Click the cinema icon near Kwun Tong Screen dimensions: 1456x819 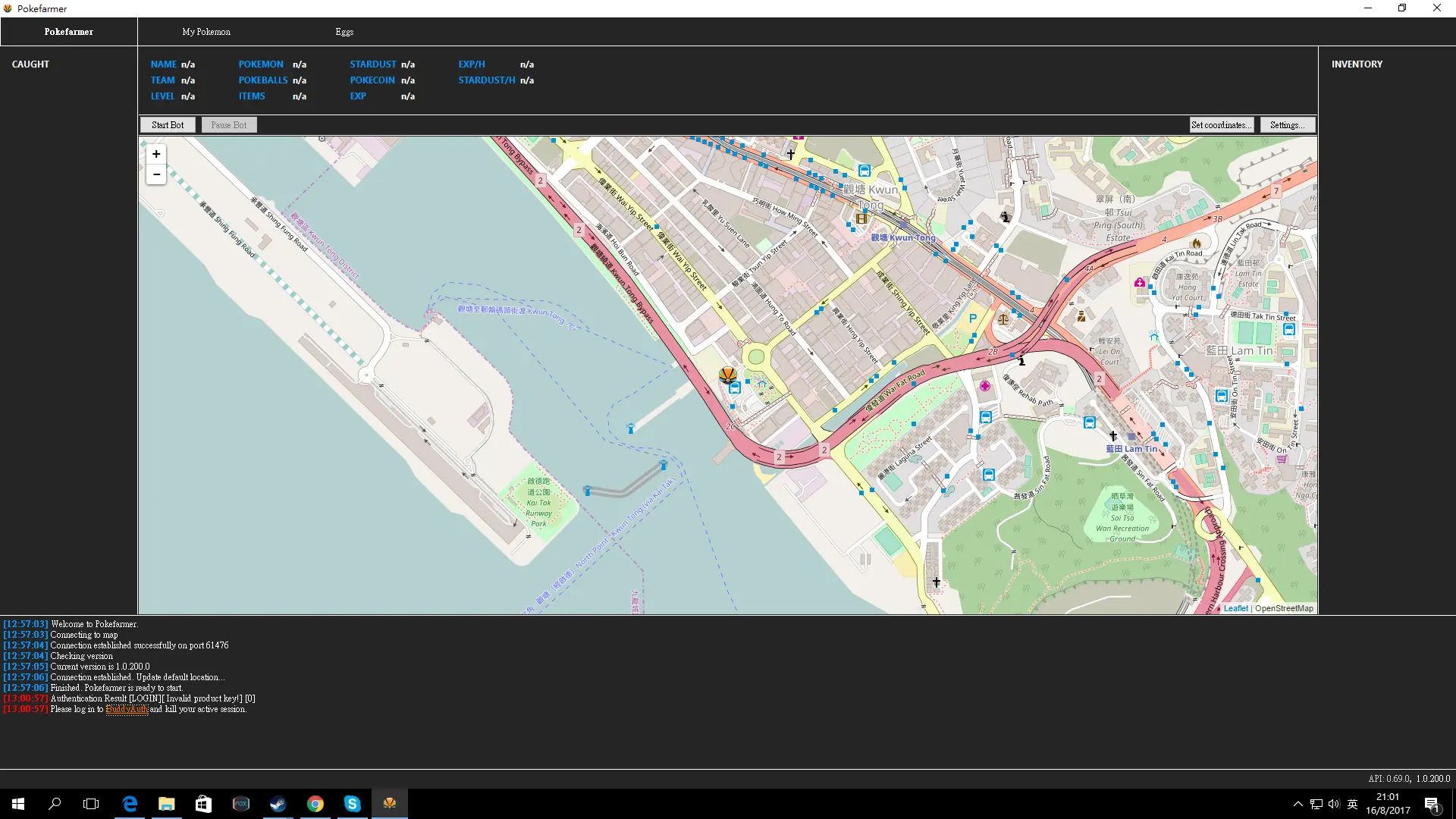(861, 218)
